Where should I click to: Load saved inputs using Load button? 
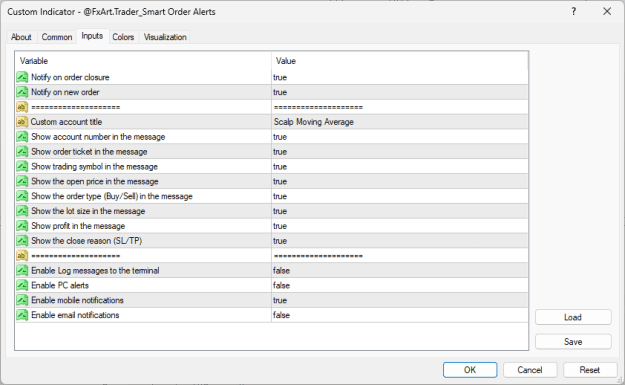coord(573,317)
